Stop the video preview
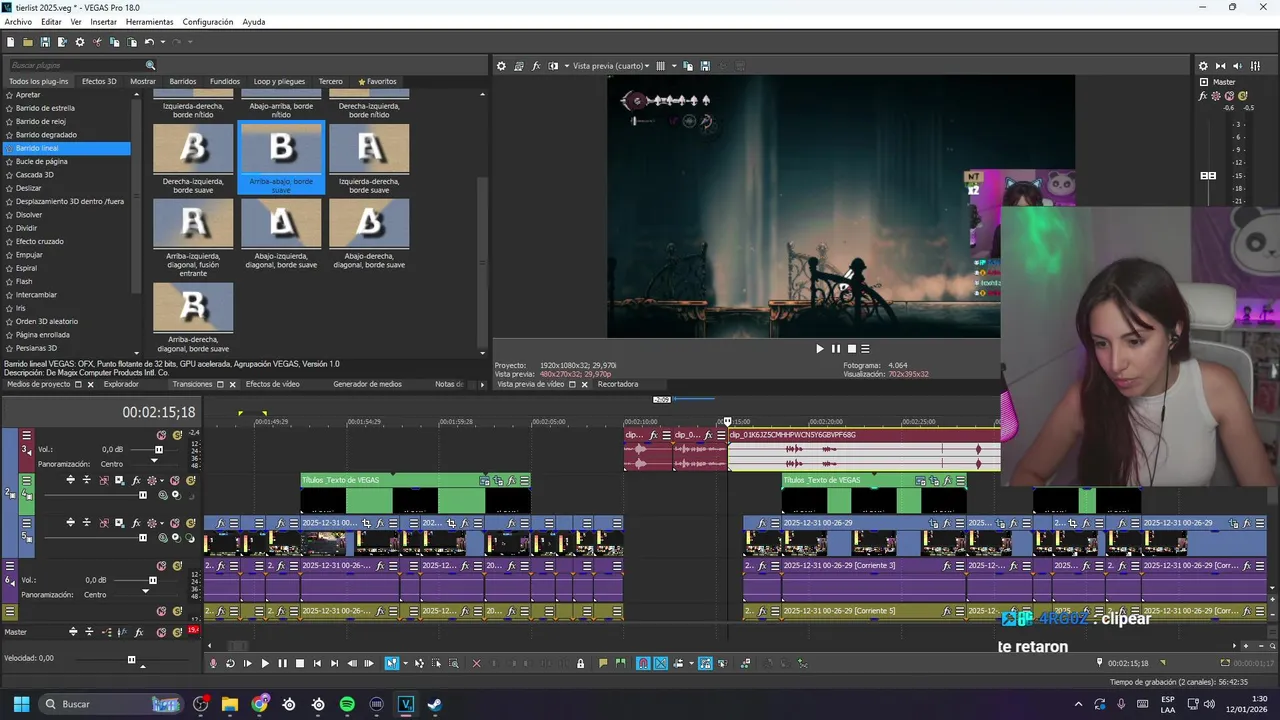Image resolution: width=1280 pixels, height=720 pixels. pos(852,349)
